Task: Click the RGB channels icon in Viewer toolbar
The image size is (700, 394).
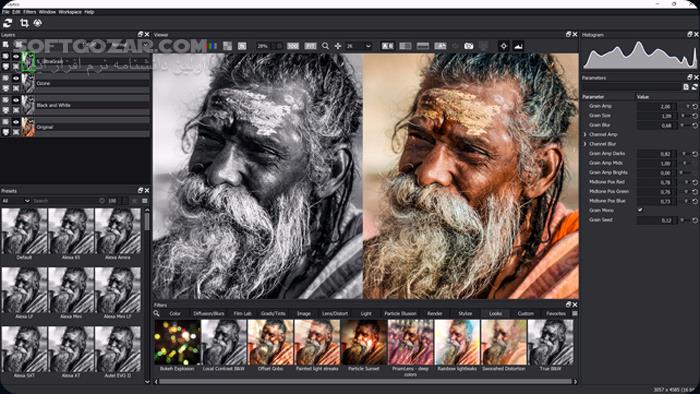Action: (213, 46)
